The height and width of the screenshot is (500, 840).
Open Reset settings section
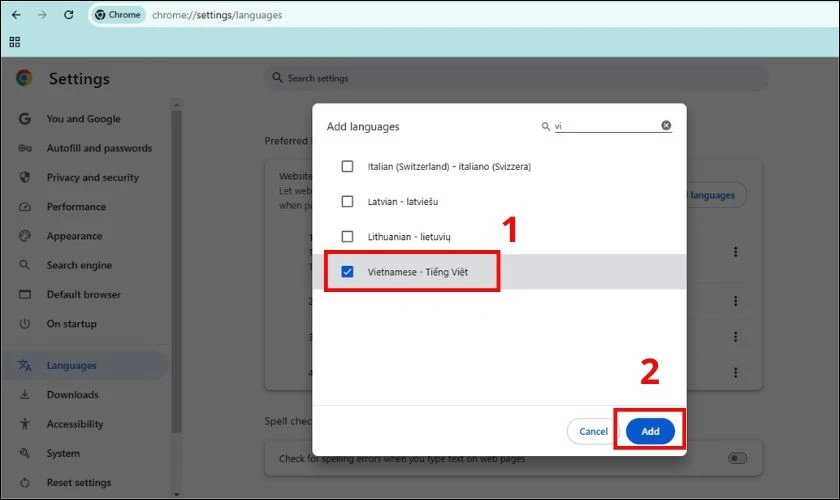click(x=79, y=483)
